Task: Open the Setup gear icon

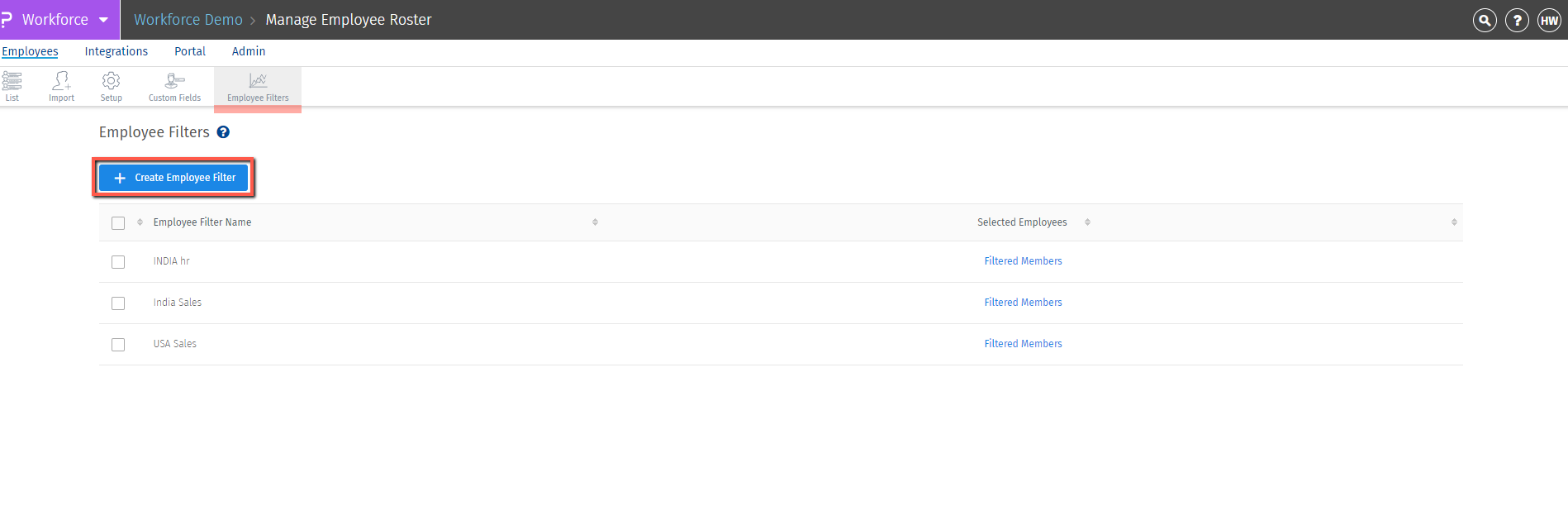Action: (x=111, y=81)
